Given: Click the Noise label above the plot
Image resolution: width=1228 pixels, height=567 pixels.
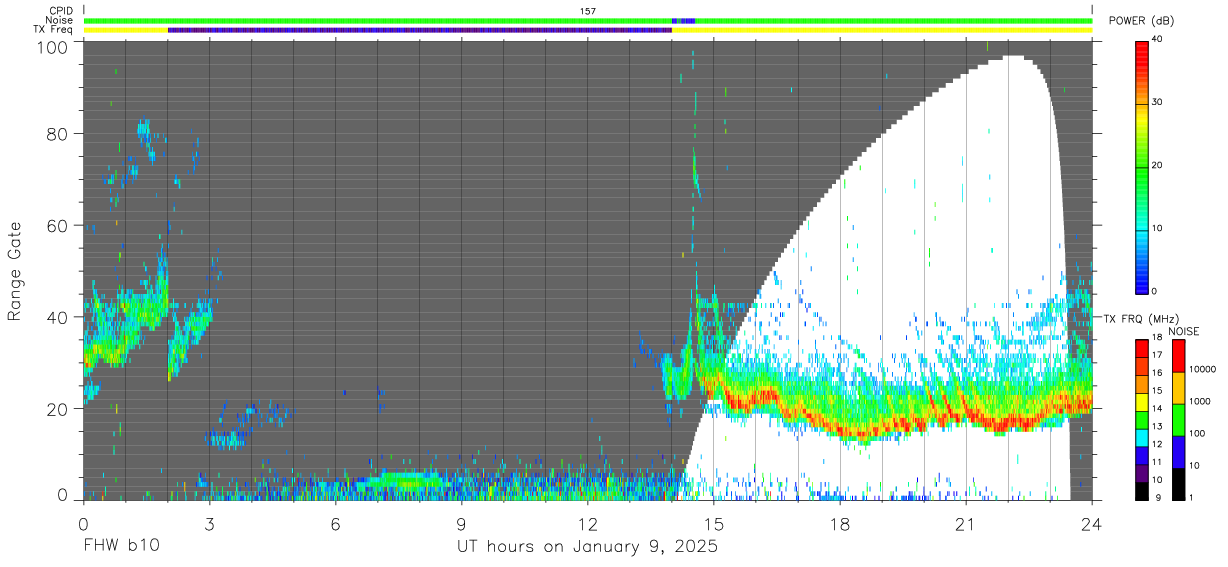Looking at the screenshot, I should click(x=59, y=20).
